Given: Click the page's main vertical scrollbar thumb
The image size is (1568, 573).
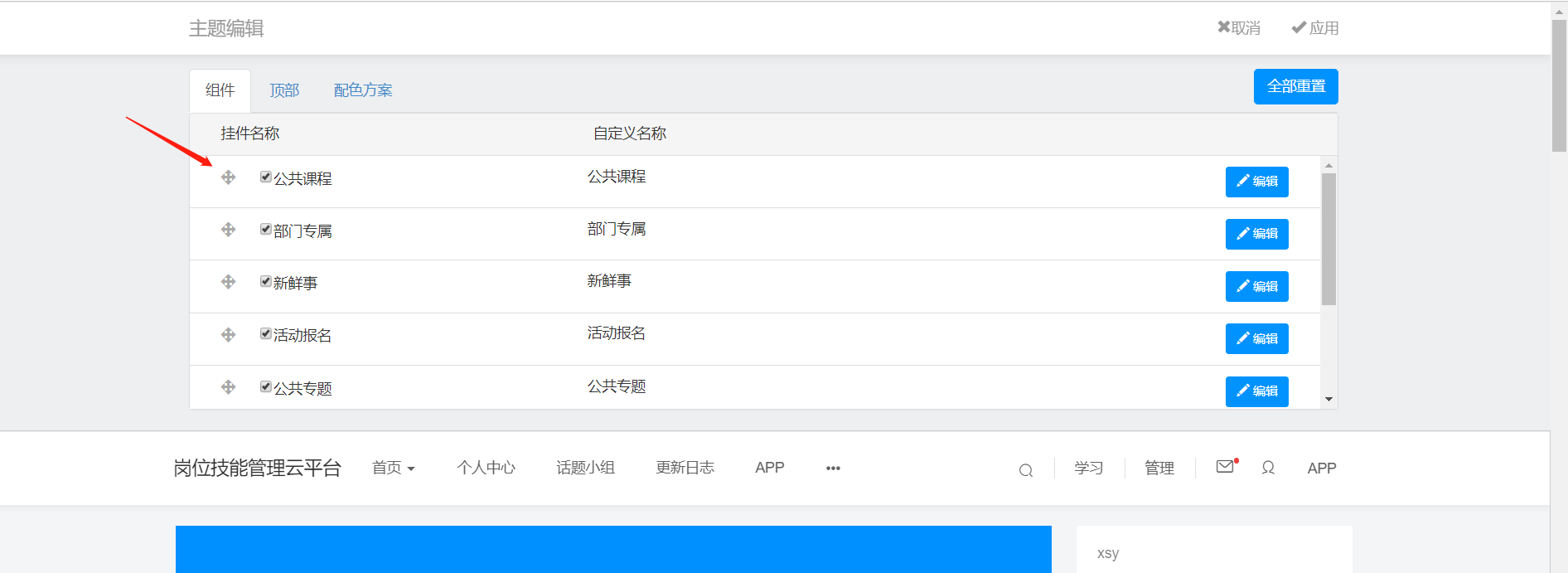Looking at the screenshot, I should pos(1559,85).
